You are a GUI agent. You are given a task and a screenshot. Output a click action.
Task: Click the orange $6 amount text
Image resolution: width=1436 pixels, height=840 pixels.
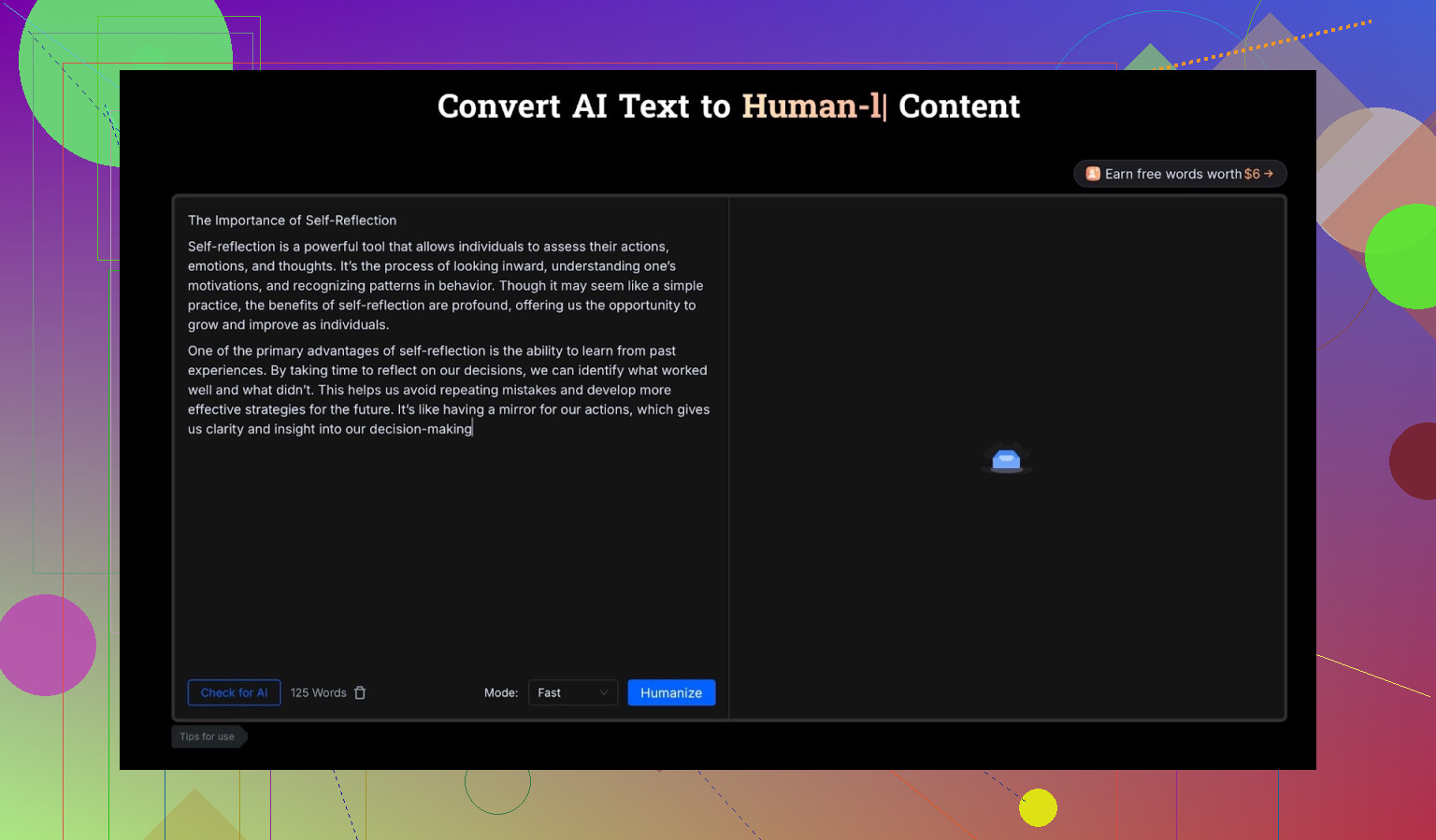point(1252,174)
